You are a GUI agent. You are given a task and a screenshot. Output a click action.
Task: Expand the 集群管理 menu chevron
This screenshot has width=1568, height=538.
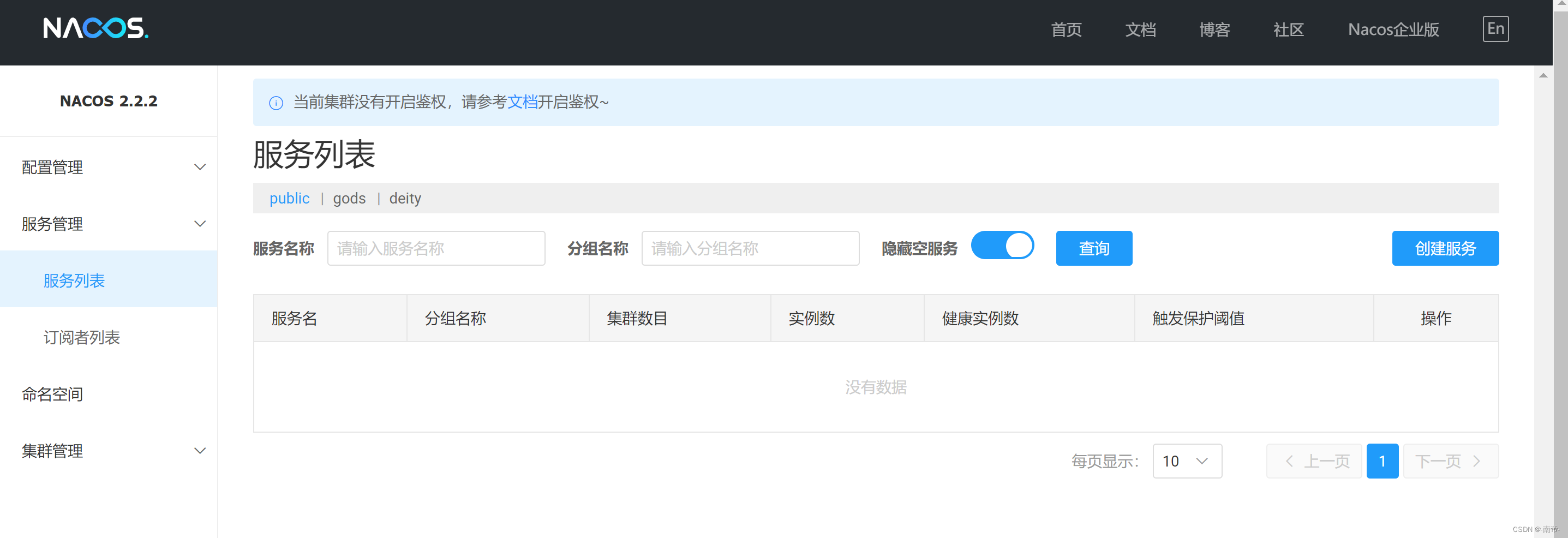click(200, 450)
